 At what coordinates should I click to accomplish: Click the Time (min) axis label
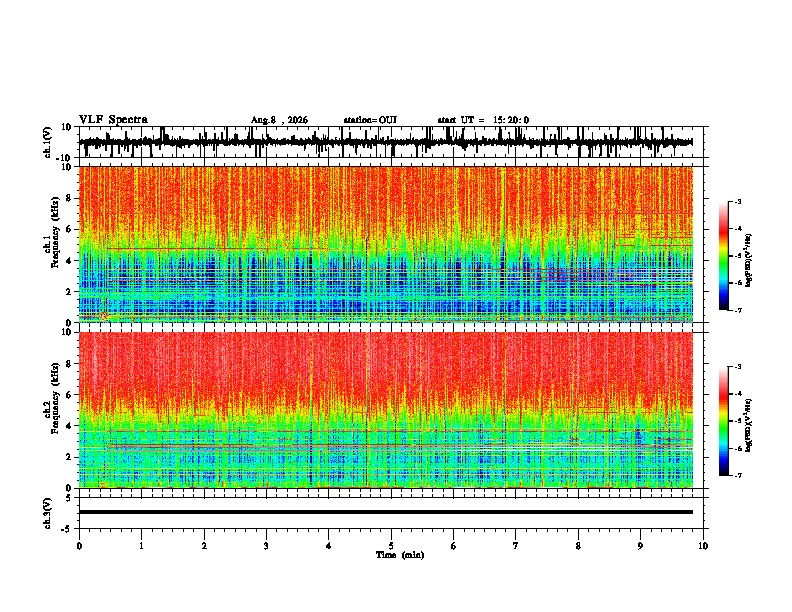(400, 555)
